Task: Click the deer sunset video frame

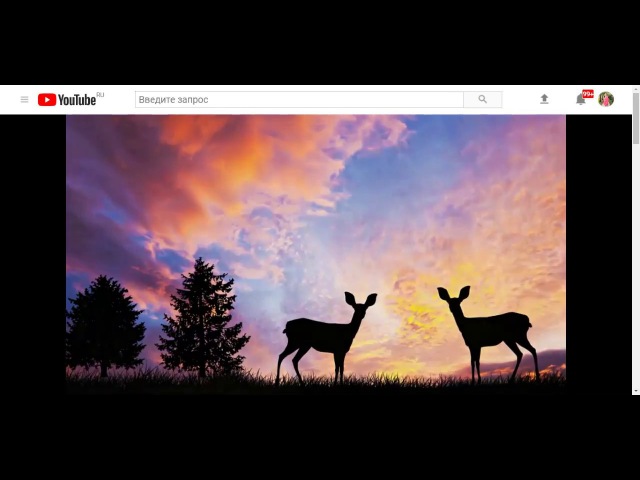Action: (x=316, y=254)
